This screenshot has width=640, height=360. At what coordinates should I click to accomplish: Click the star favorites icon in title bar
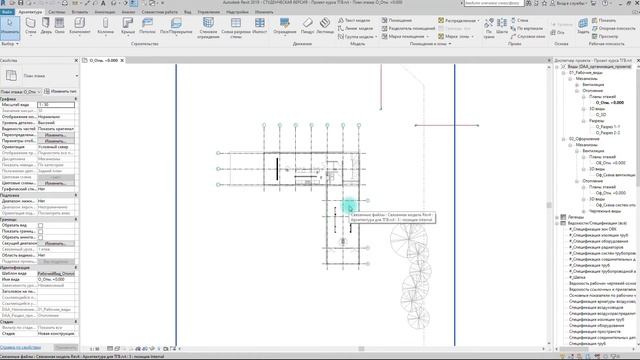(x=544, y=3)
